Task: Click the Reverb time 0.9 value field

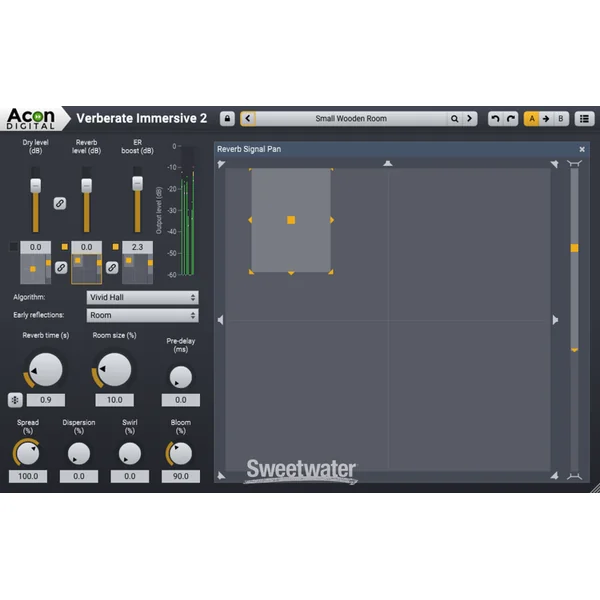Action: (46, 400)
